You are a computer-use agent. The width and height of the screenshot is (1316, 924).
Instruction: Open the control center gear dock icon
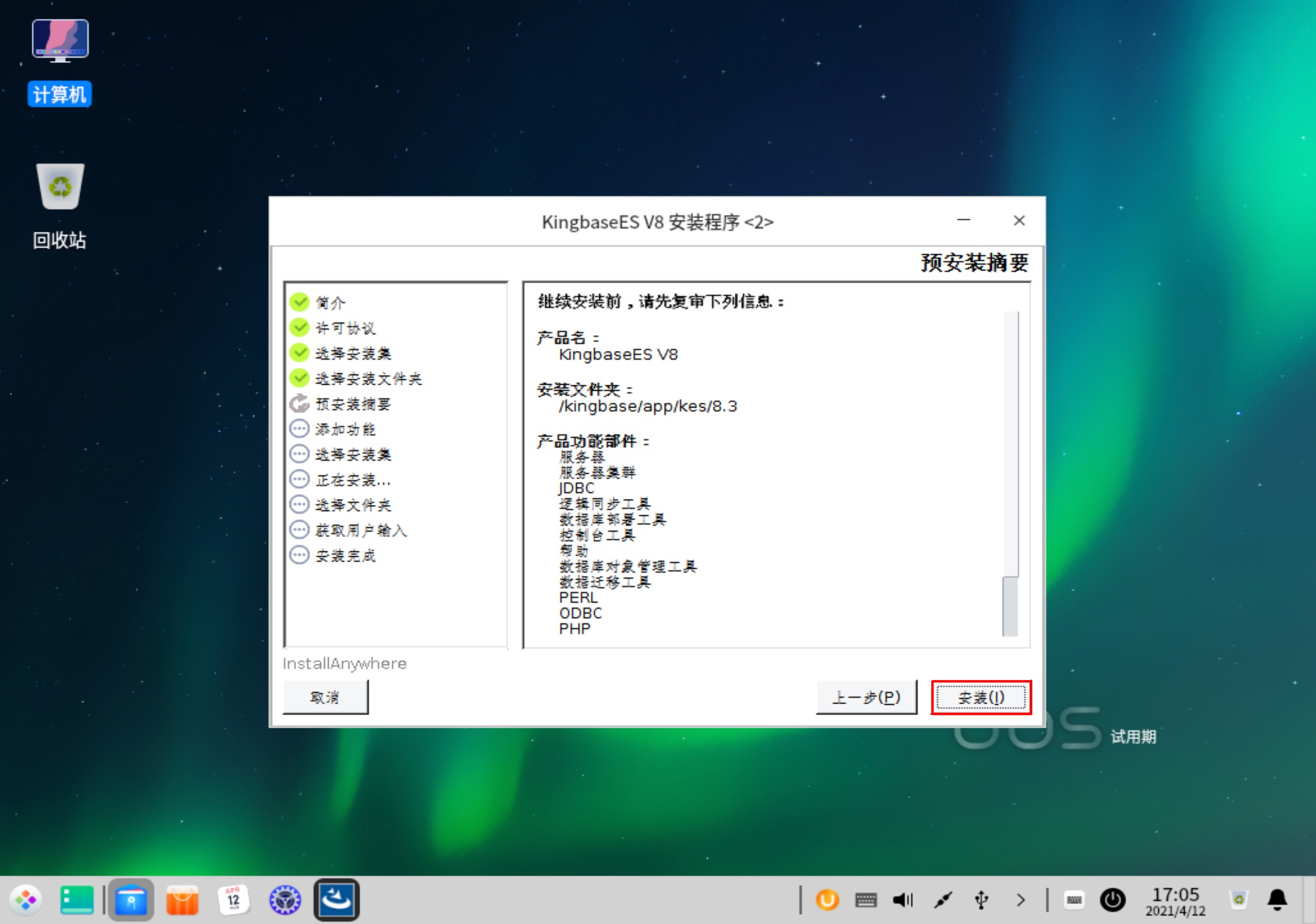285,900
